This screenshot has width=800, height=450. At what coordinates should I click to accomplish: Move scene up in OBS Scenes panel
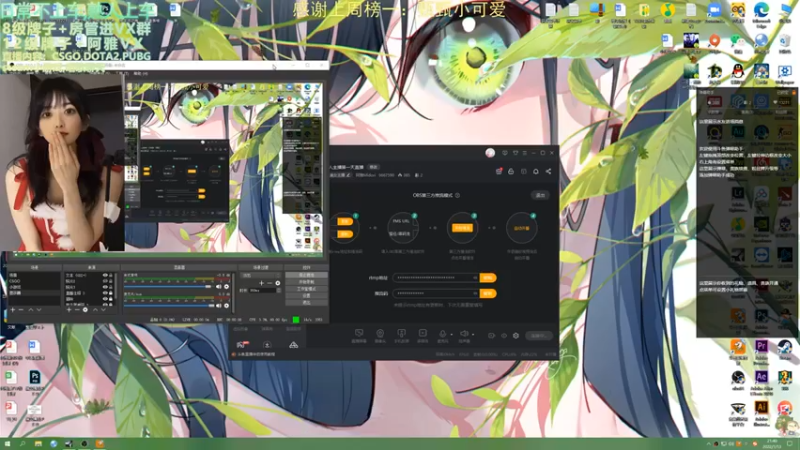(31, 310)
